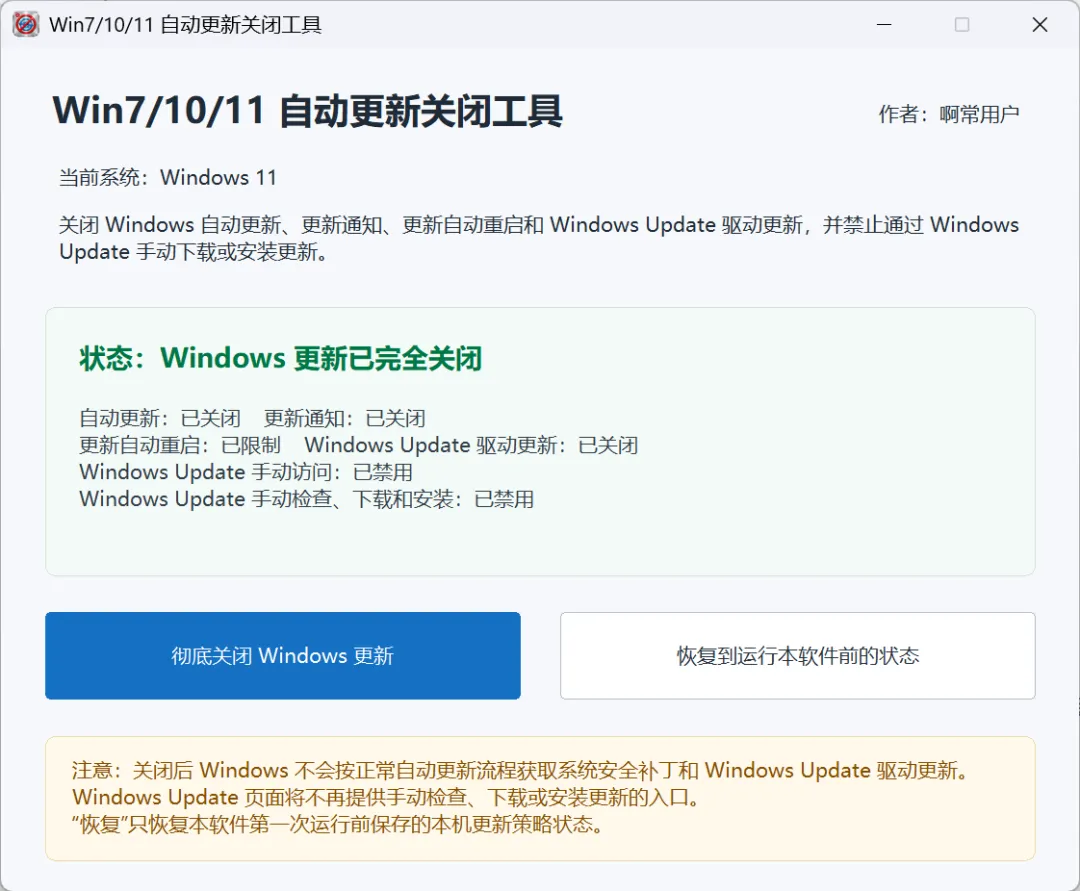Minimize the update tool window
Image resolution: width=1080 pixels, height=891 pixels.
(884, 25)
